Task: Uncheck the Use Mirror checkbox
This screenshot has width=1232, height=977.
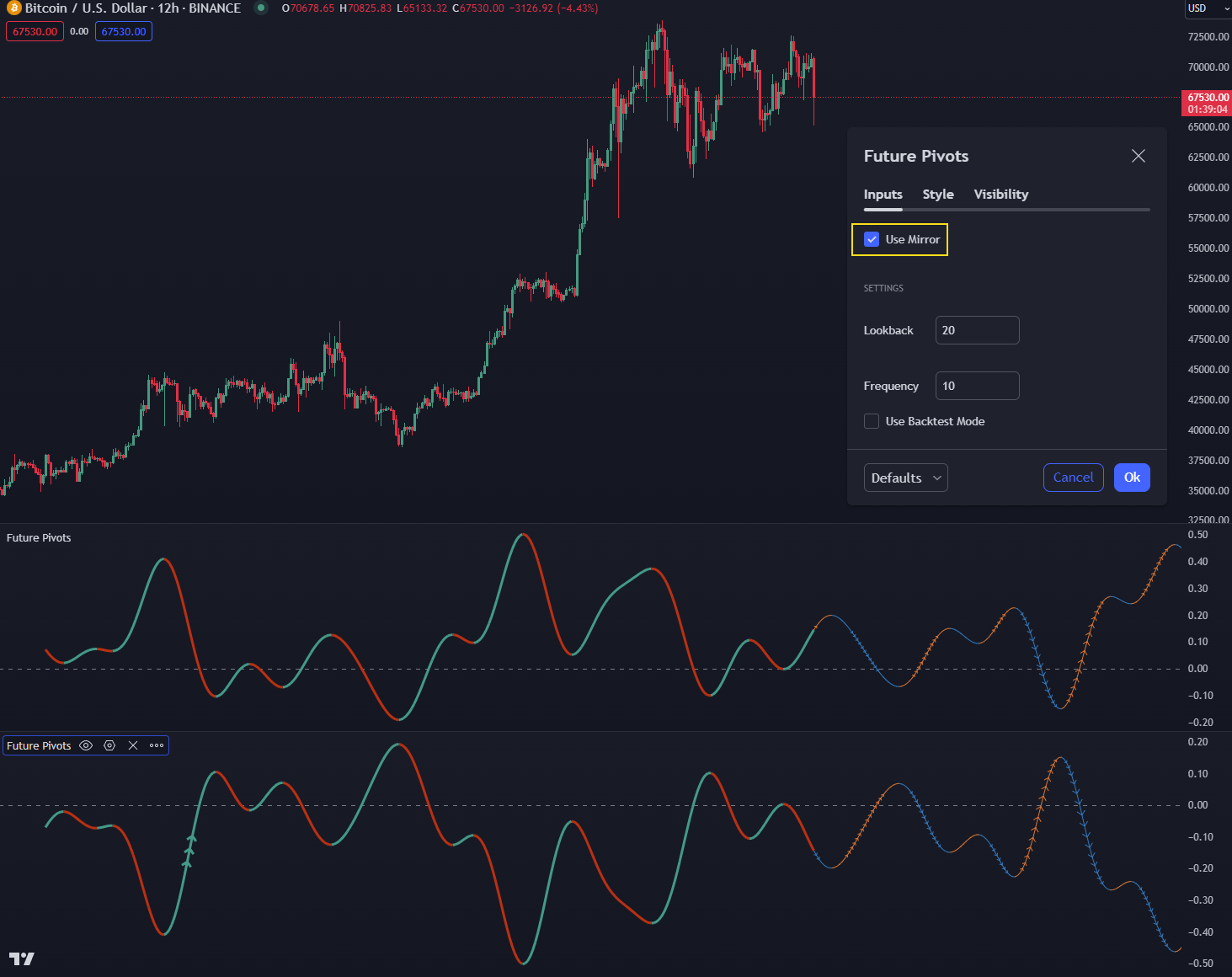Action: click(872, 239)
